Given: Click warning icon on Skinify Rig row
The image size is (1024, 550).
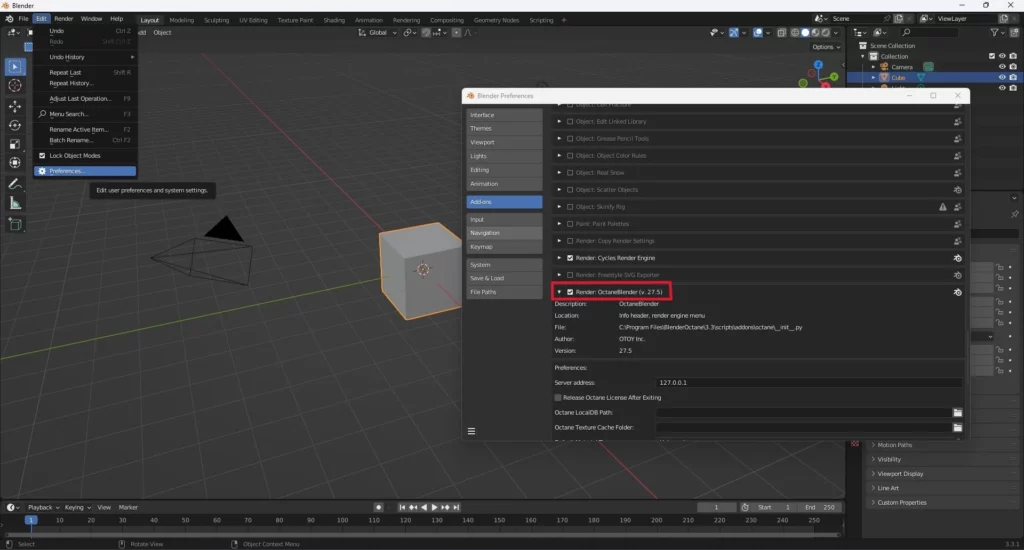Looking at the screenshot, I should 942,207.
